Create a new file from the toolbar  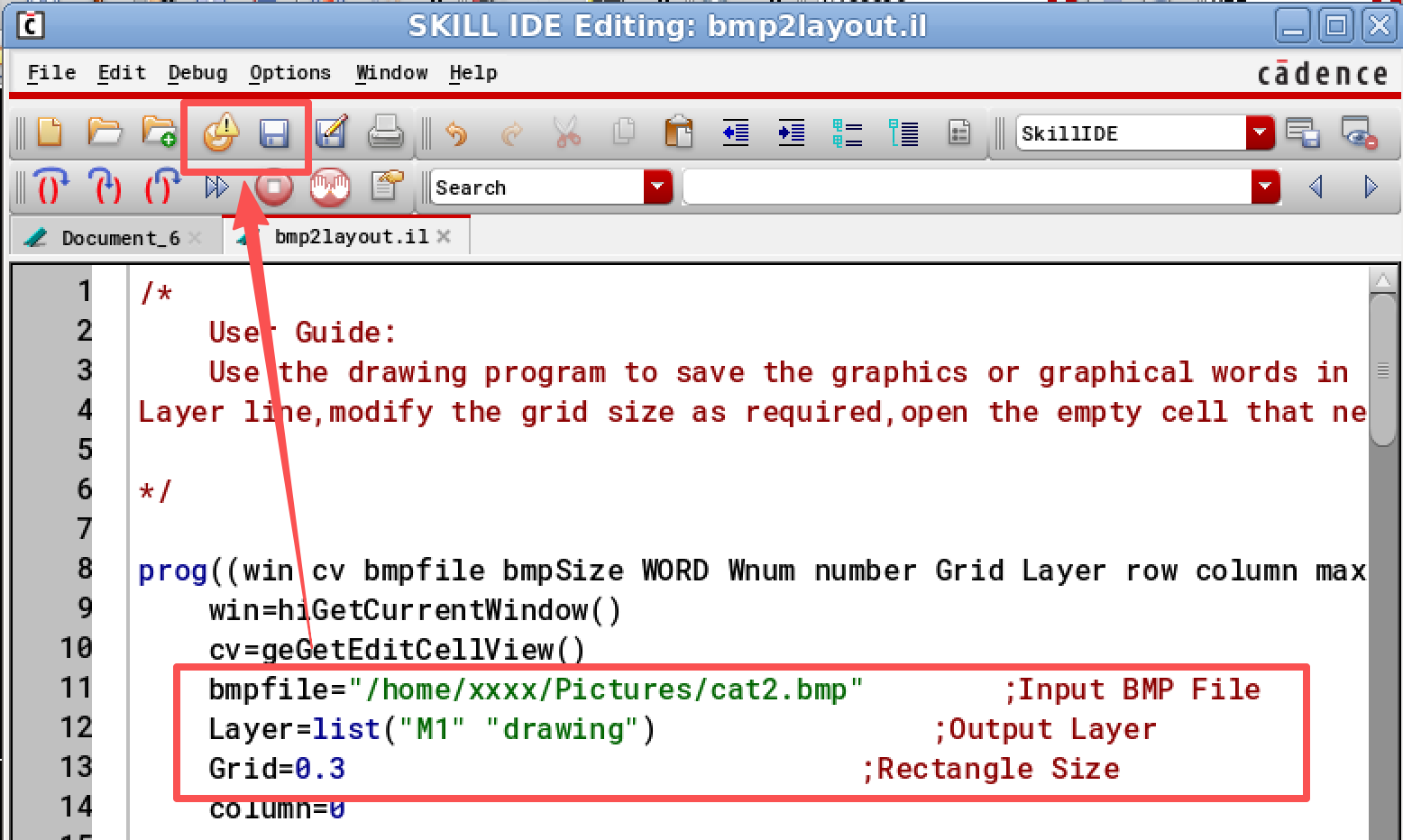point(50,132)
